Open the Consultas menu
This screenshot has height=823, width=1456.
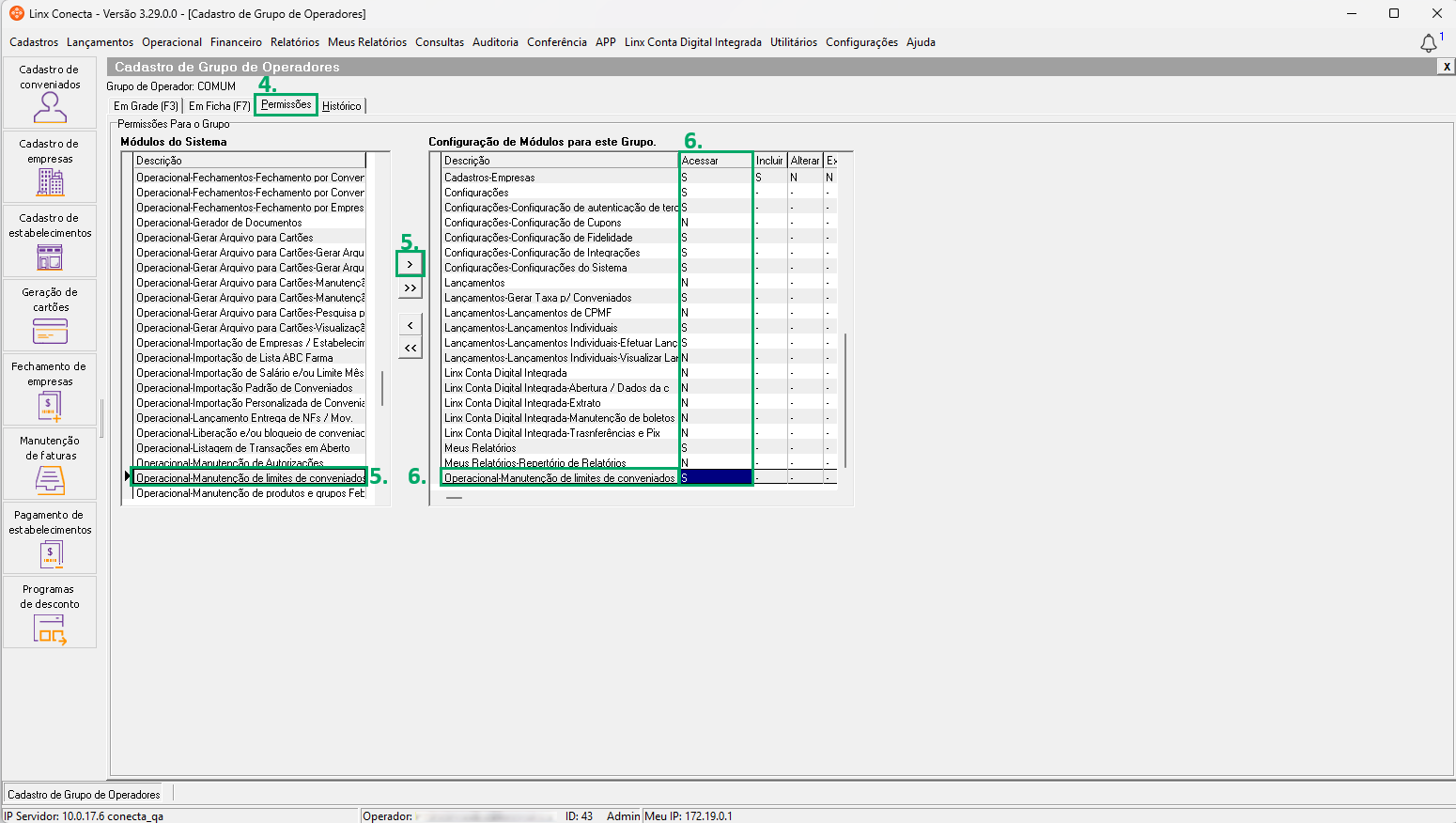pos(440,42)
